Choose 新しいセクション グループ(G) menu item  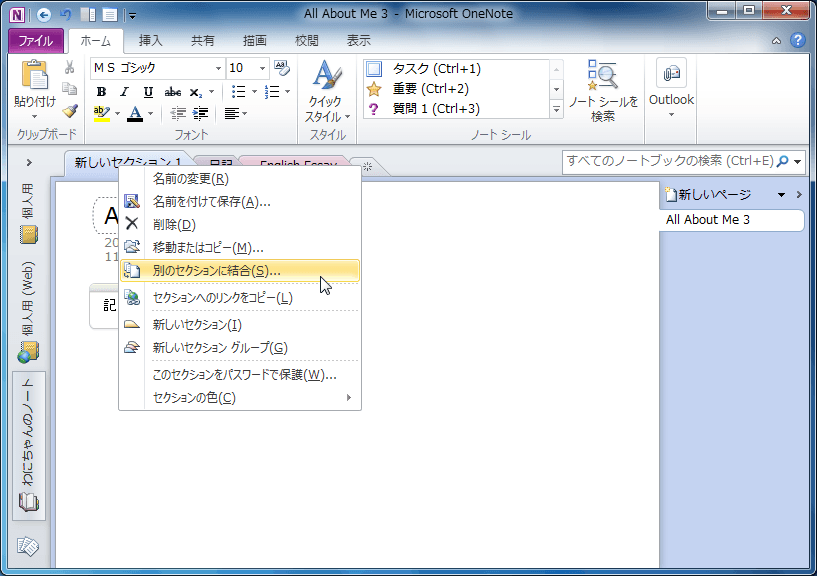pyautogui.click(x=240, y=348)
